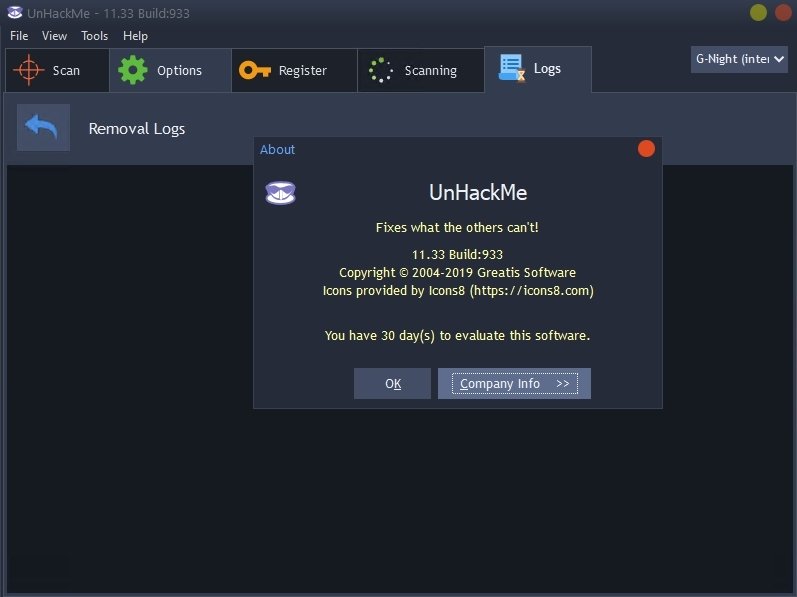Click the 'Removal Logs' heading
797x597 pixels.
(137, 129)
